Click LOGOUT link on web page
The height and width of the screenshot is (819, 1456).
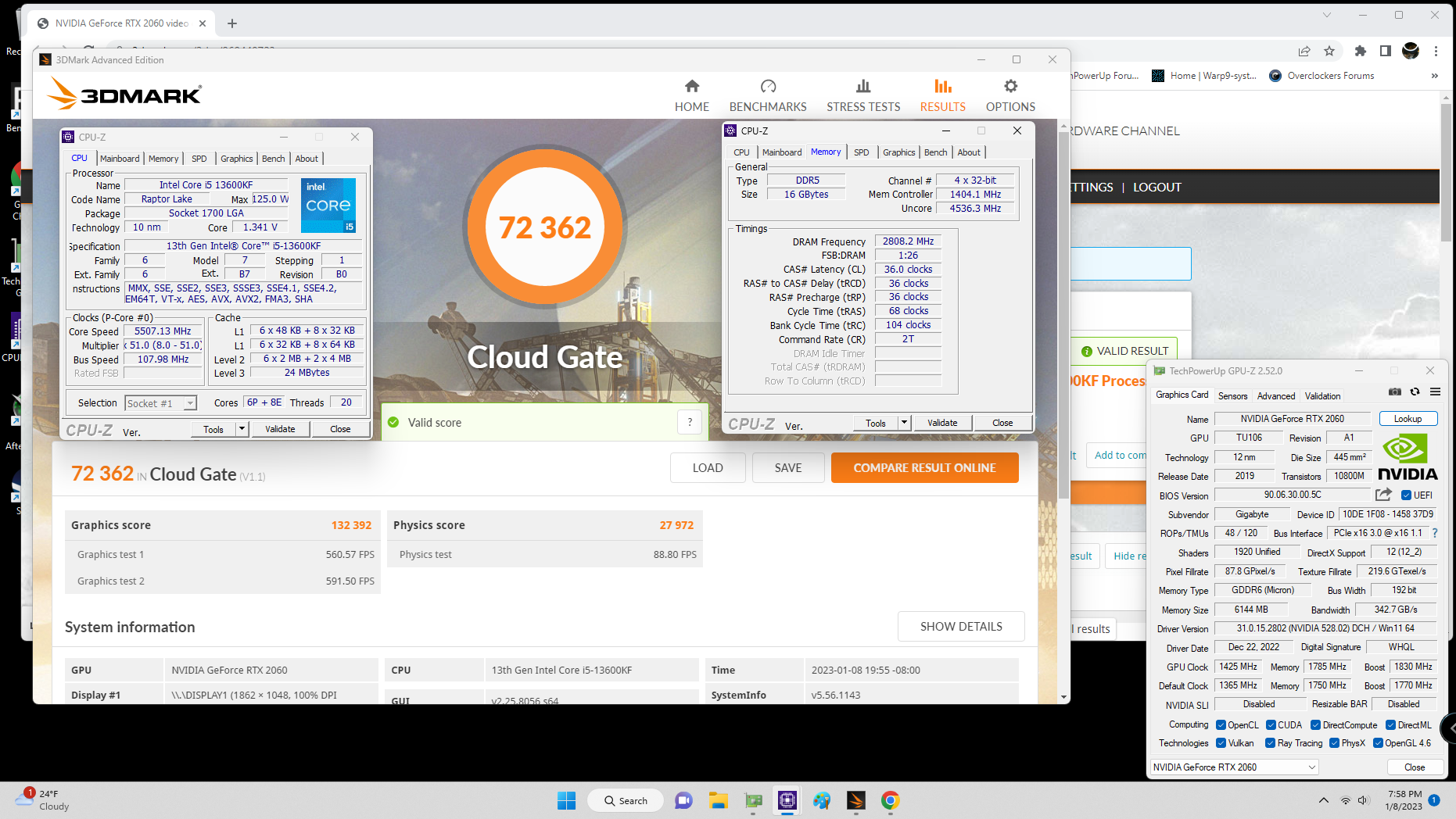point(1157,187)
